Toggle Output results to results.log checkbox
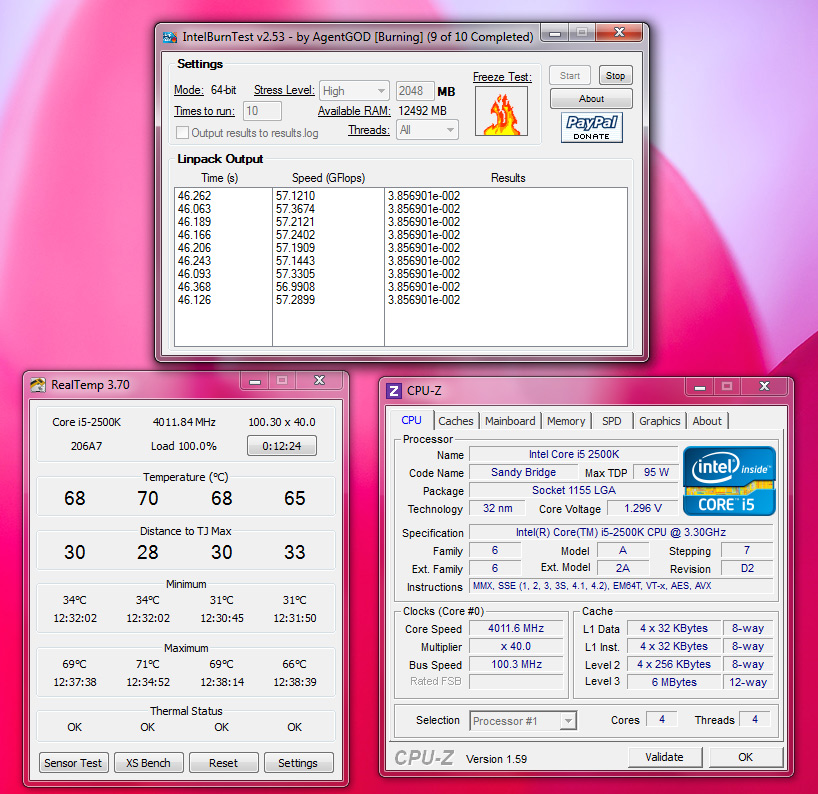 (182, 133)
